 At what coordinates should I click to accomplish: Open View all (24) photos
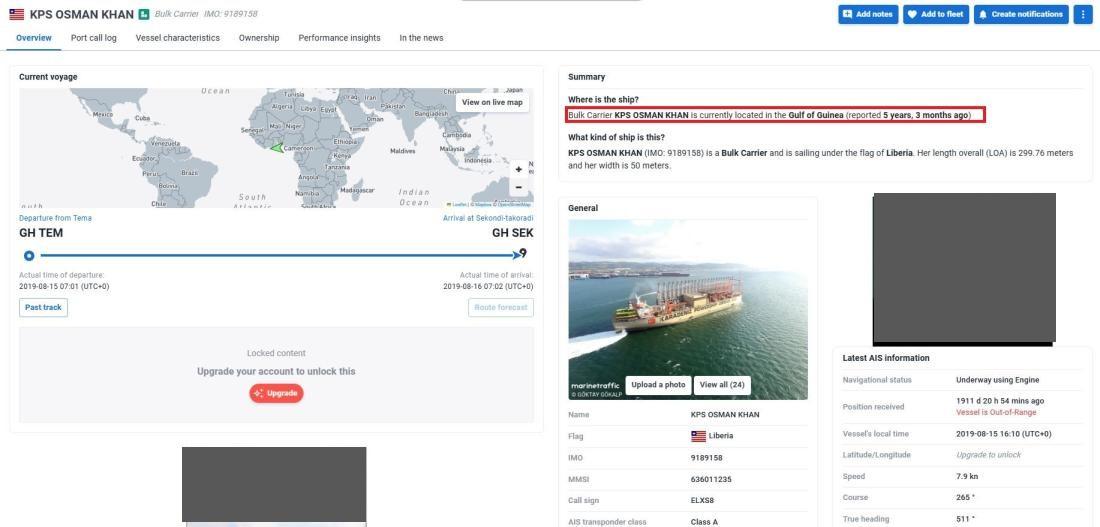tap(722, 385)
